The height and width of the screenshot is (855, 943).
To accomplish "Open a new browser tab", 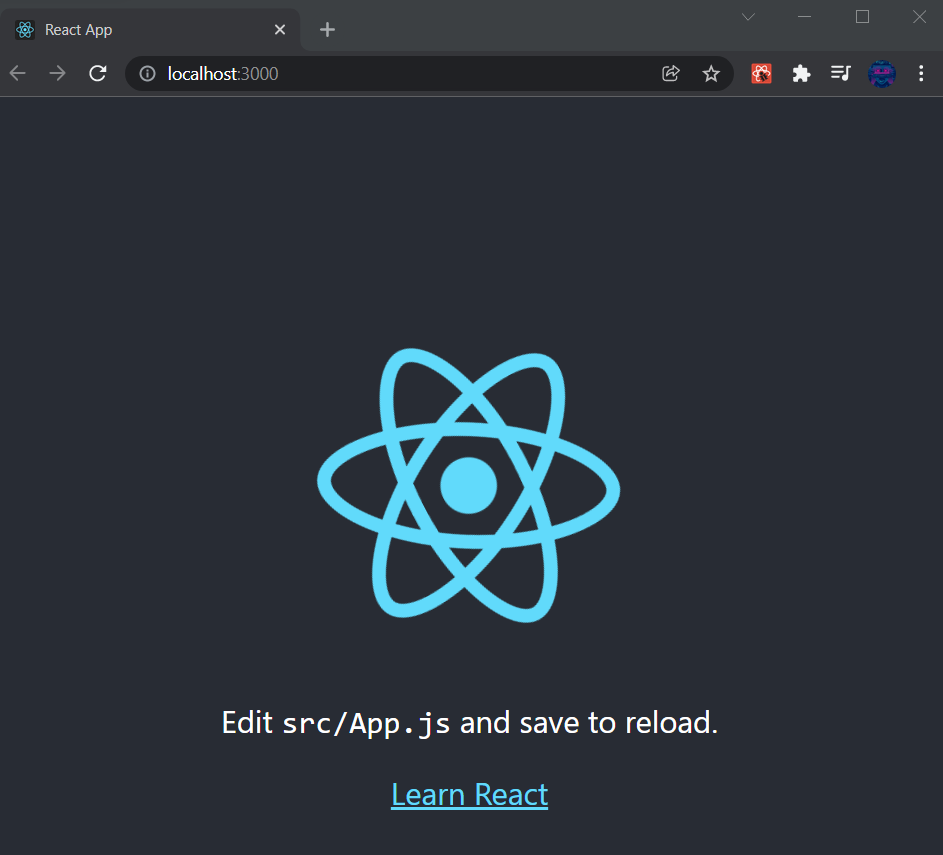I will (x=327, y=29).
